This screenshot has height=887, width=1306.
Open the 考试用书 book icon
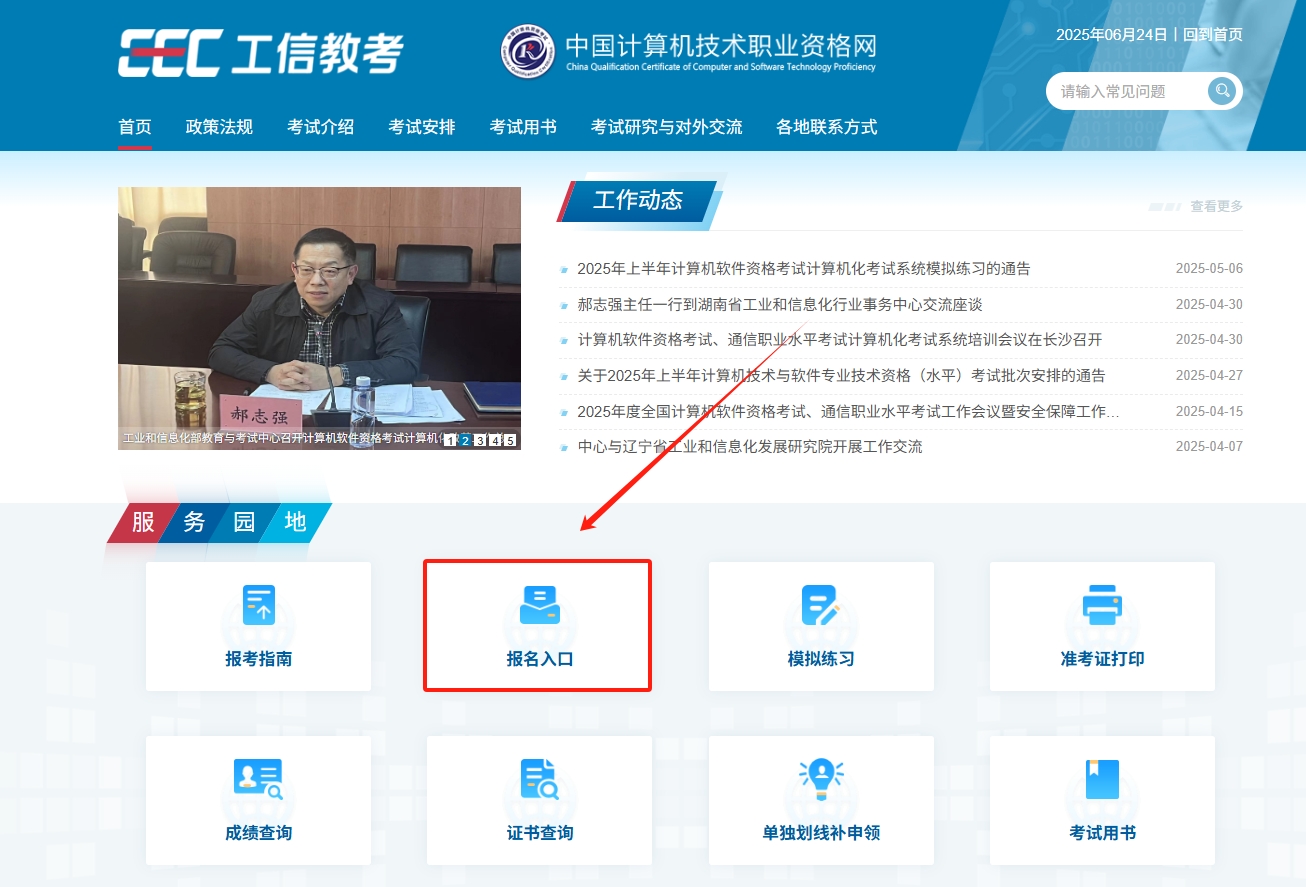(1102, 780)
